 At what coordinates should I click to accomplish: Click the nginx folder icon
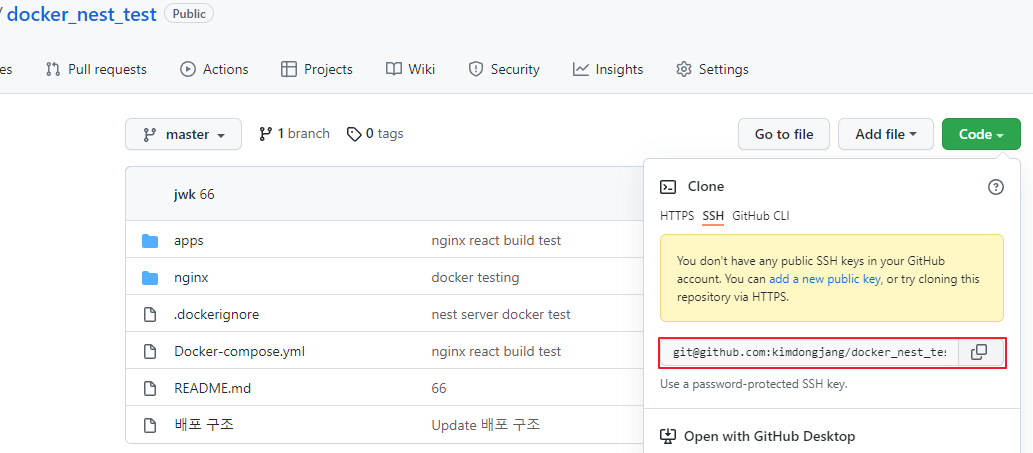click(x=150, y=278)
